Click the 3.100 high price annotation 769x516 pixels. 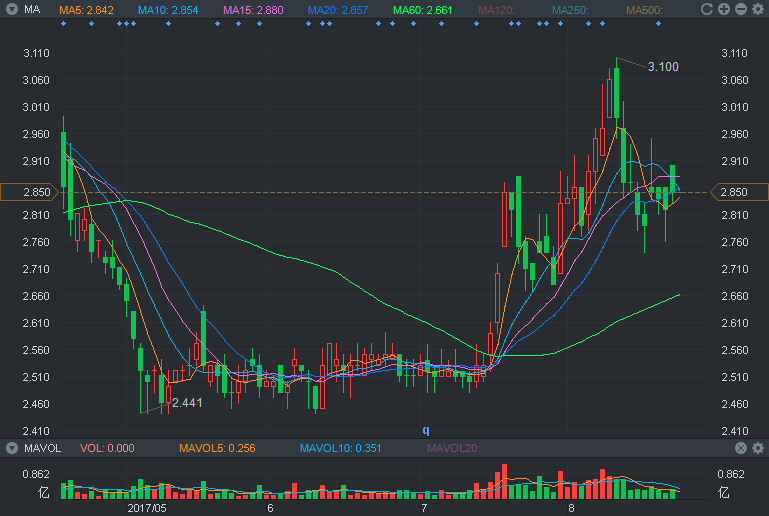point(663,67)
